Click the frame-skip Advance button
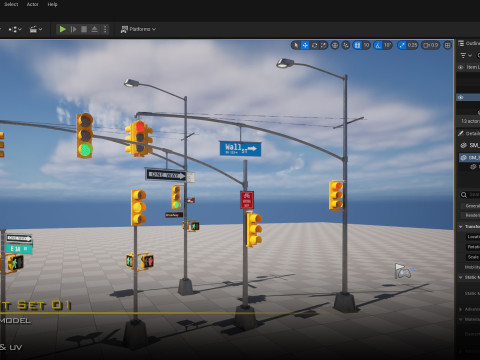This screenshot has width=480, height=360. [x=73, y=29]
